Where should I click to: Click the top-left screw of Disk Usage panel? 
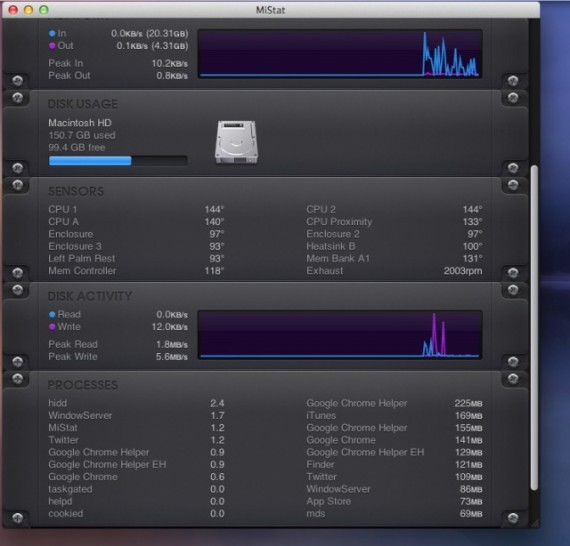coord(17,97)
